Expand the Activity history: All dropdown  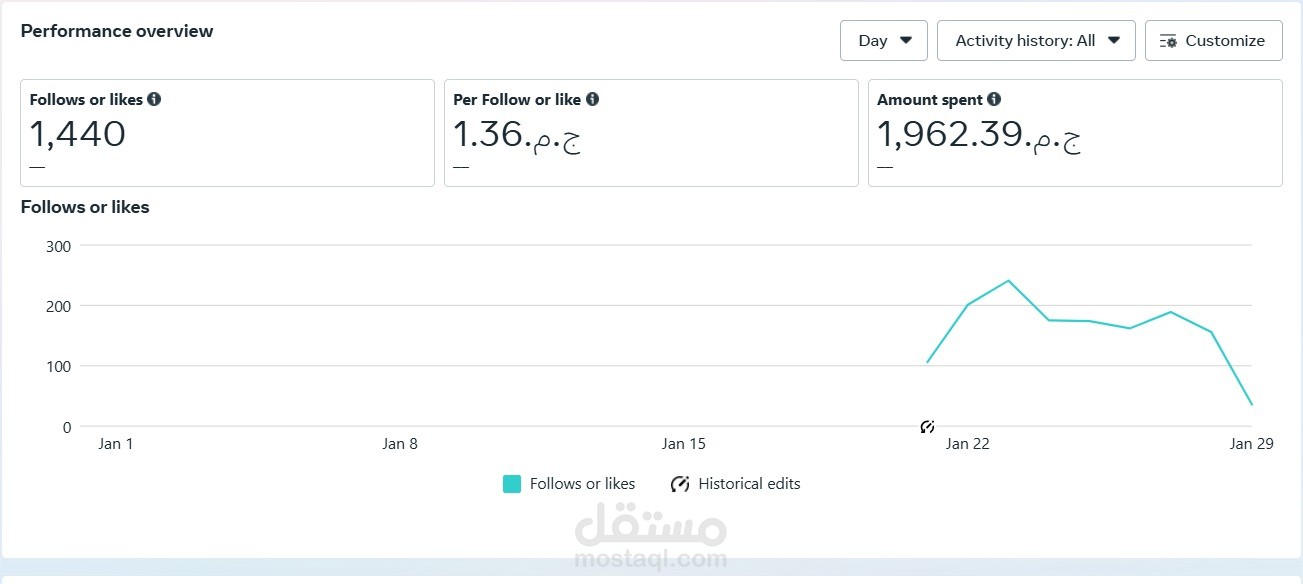tap(1036, 41)
